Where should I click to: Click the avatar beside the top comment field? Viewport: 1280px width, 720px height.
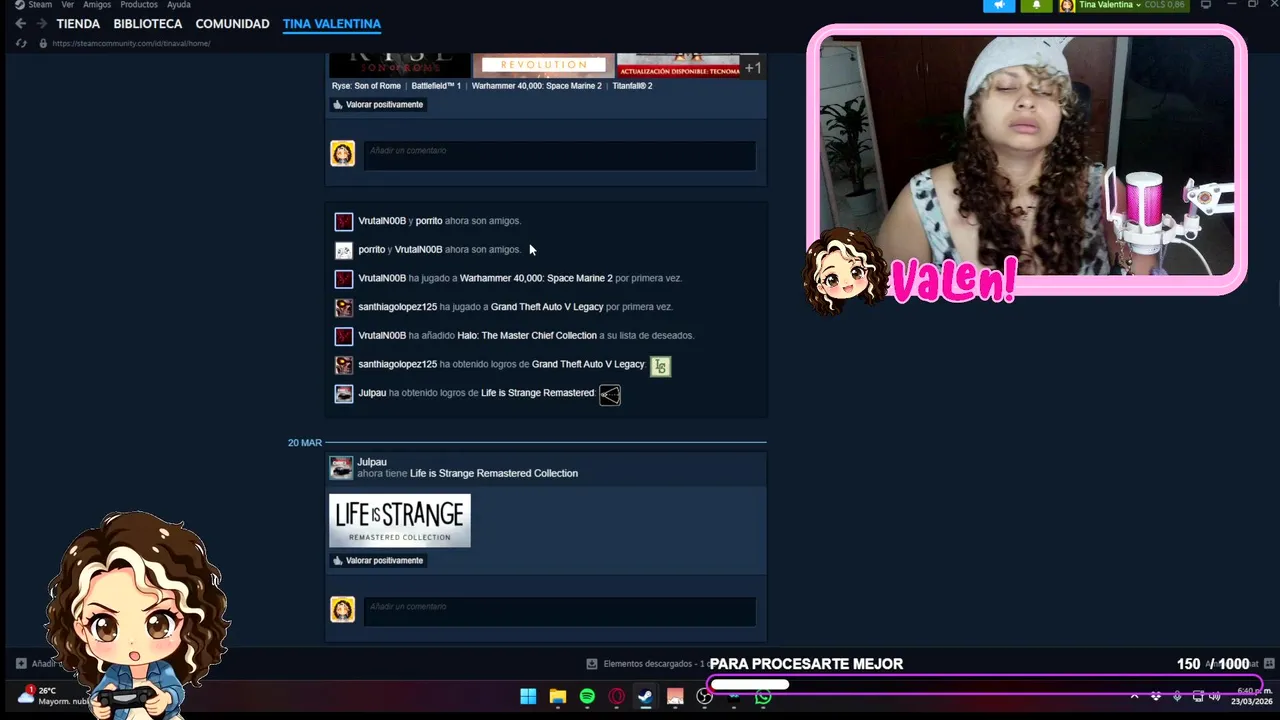coord(343,153)
